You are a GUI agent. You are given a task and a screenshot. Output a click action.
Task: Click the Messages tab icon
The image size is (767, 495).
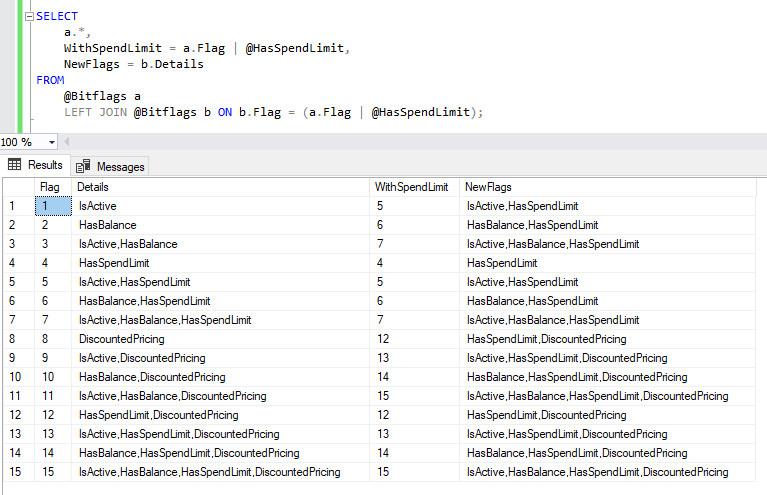[83, 166]
